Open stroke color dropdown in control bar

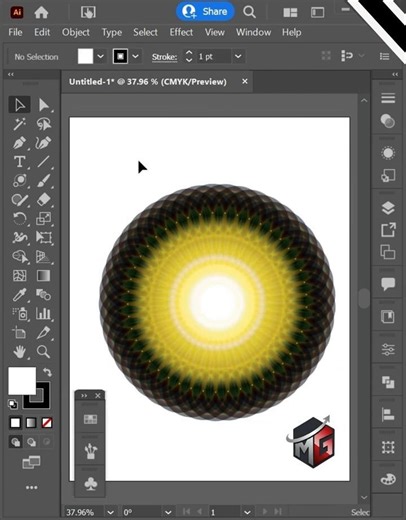135,56
